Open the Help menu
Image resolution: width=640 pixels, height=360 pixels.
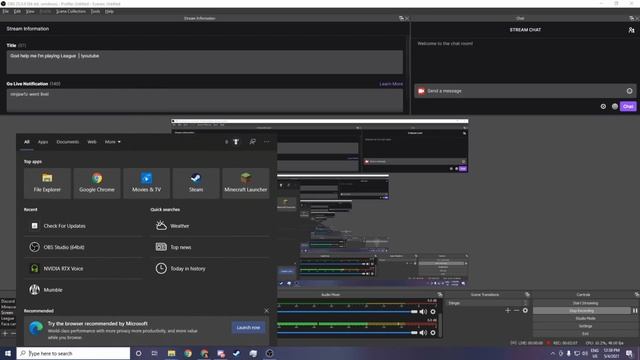pos(109,11)
